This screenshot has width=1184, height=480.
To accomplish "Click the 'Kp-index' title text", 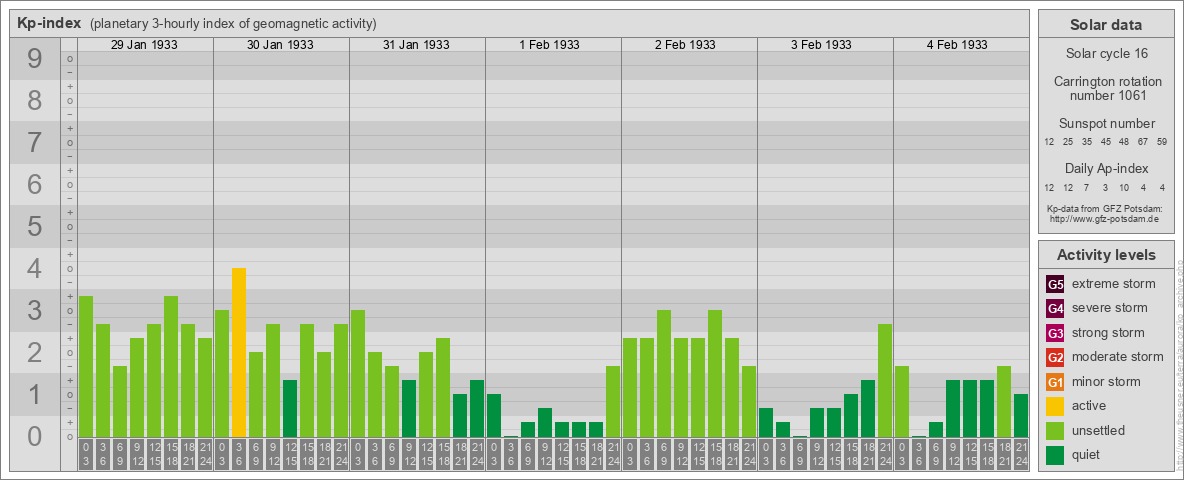I will 49,23.
